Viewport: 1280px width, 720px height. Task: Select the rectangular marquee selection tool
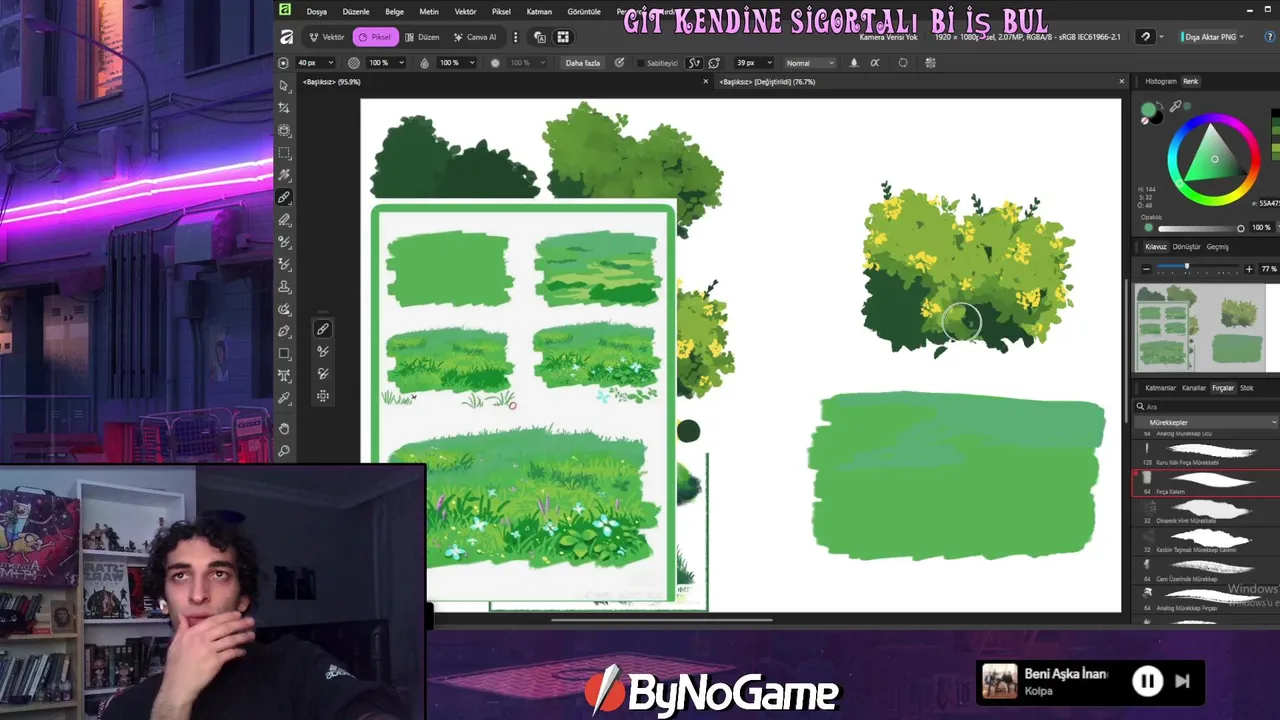coord(284,153)
